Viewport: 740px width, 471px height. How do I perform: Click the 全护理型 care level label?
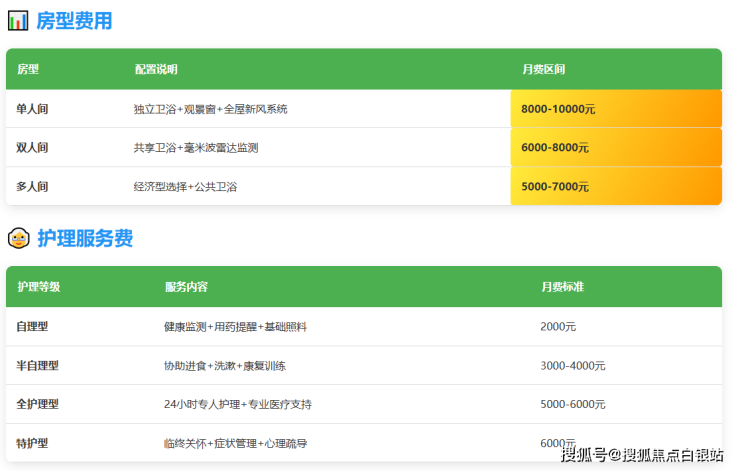38,404
